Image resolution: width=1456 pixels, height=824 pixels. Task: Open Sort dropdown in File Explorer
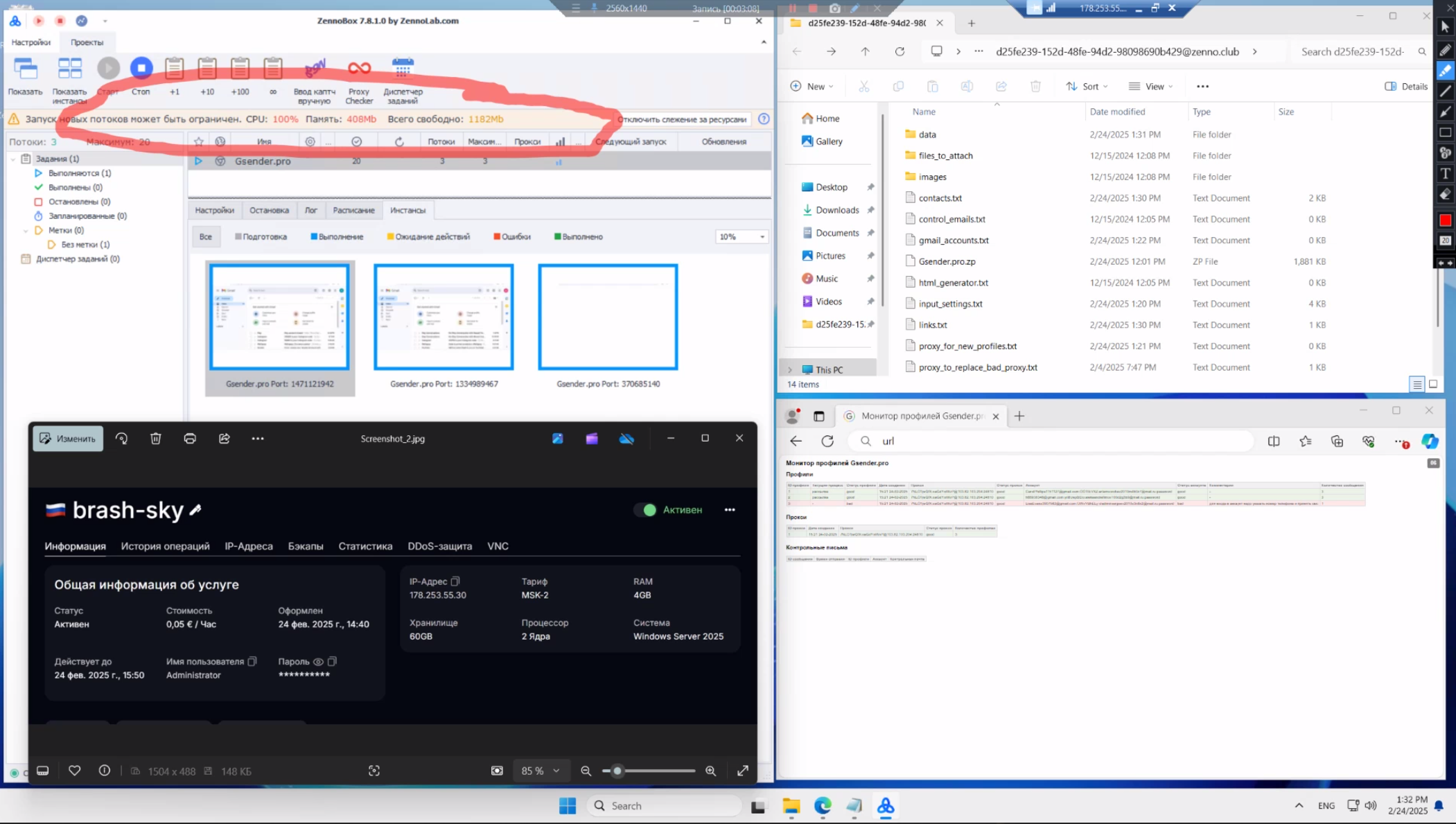1087,87
